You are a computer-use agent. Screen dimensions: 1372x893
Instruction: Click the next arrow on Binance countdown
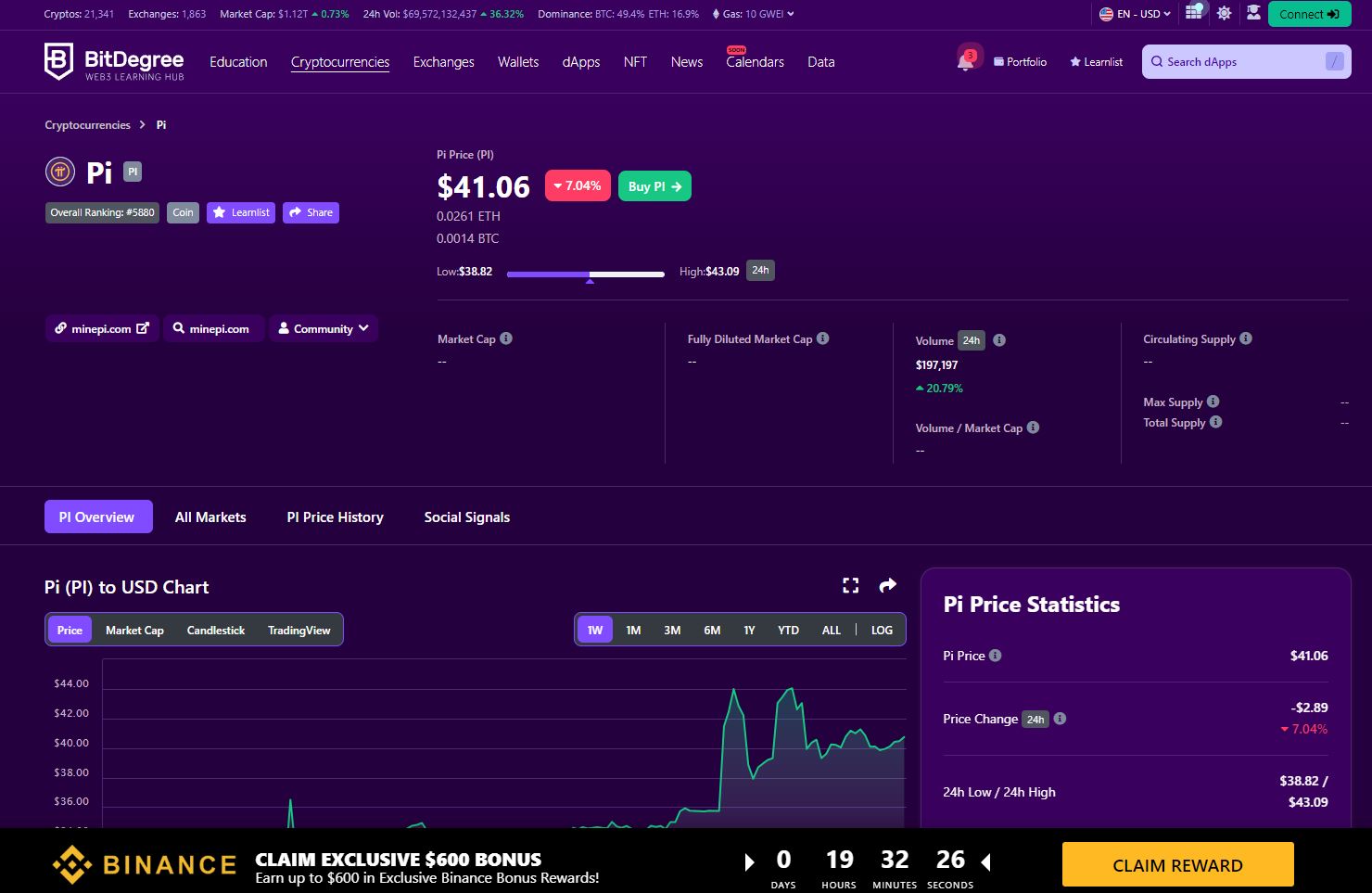[749, 862]
